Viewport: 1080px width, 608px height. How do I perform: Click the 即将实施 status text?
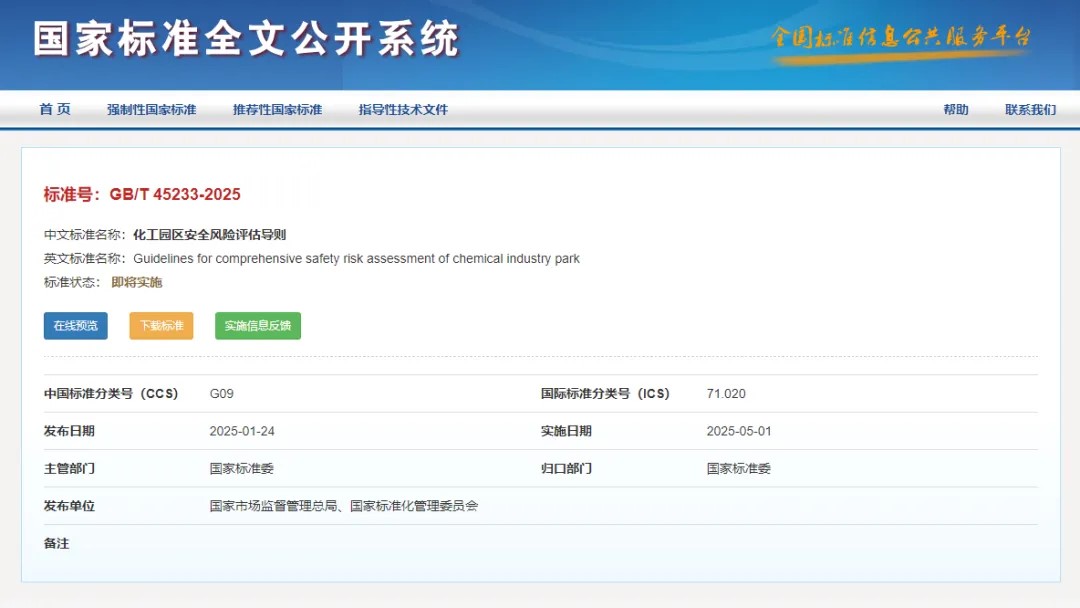[x=137, y=283]
